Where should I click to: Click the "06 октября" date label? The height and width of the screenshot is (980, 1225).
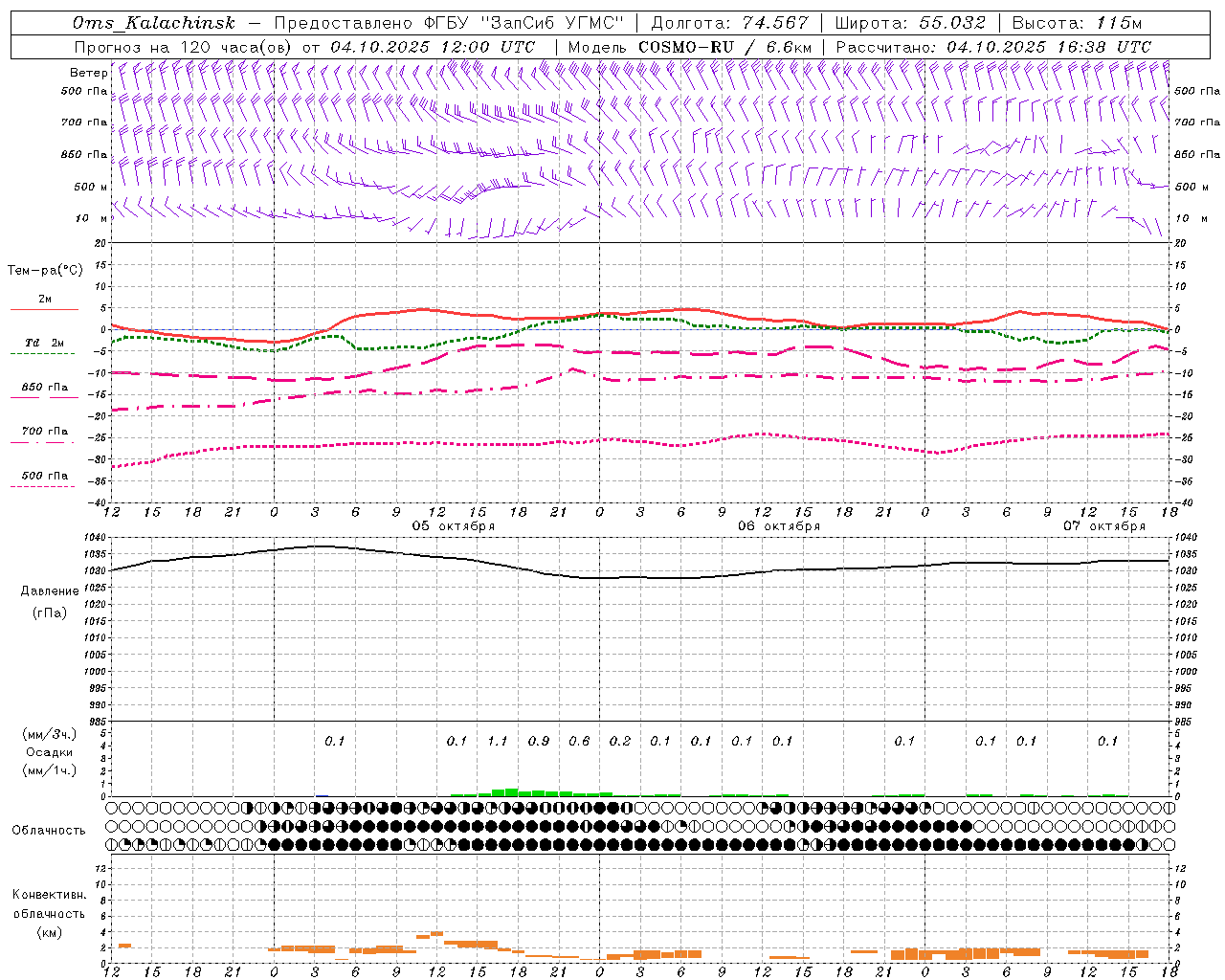779,525
